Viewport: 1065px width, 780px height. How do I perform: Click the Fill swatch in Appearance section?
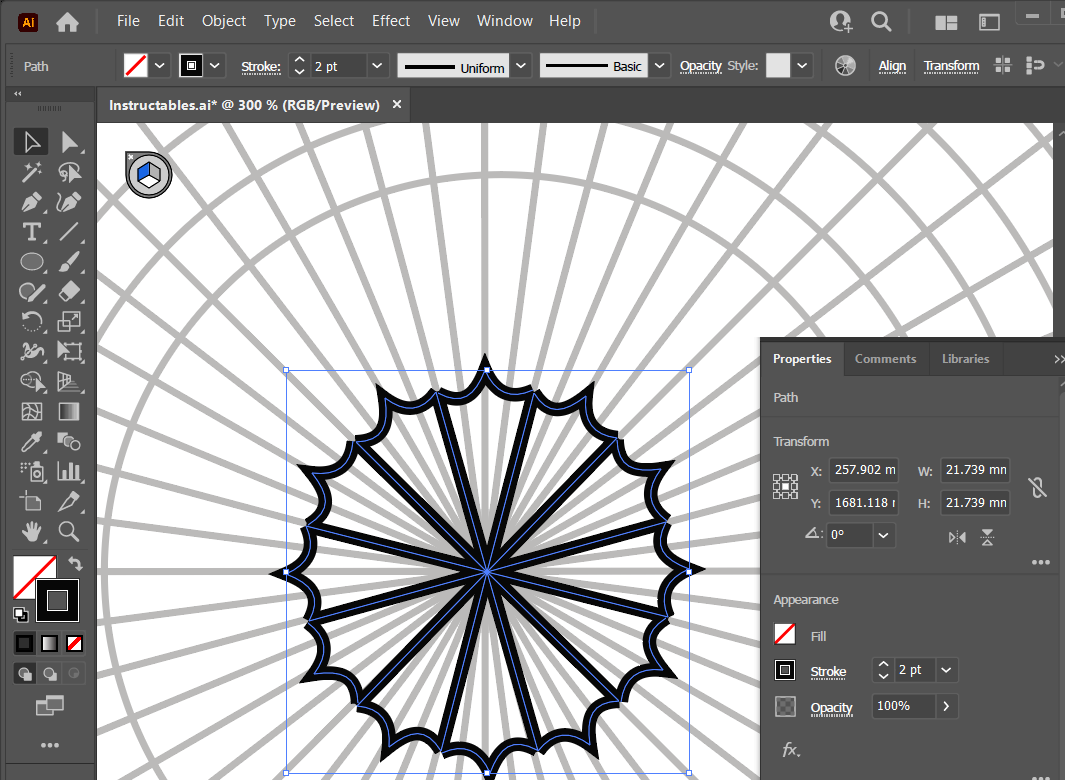[x=785, y=635]
